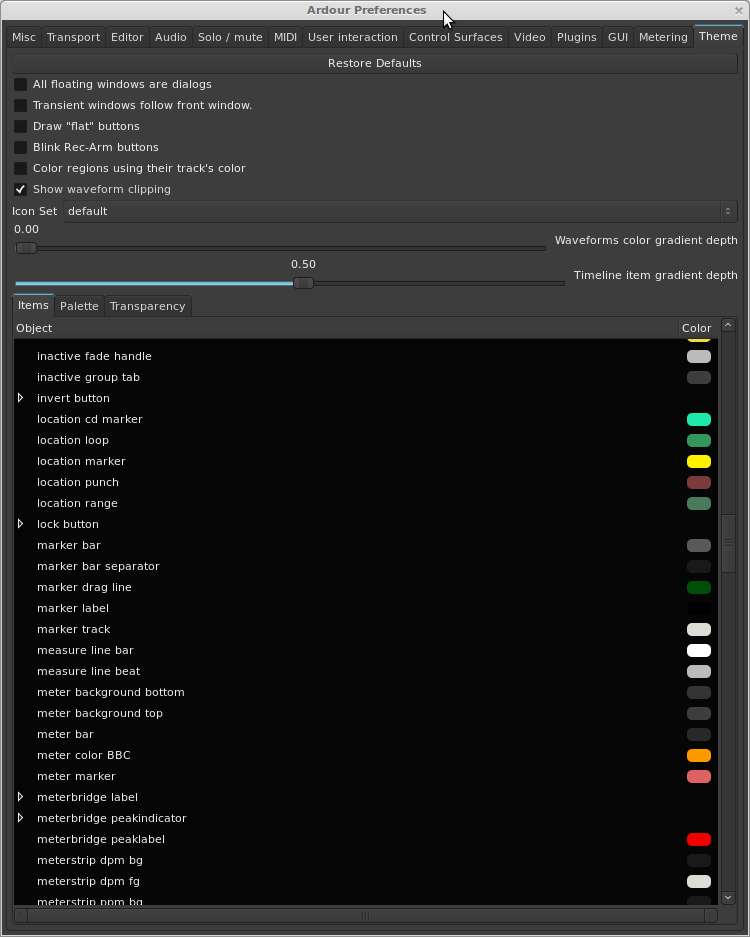Open the meter marker color swatch
This screenshot has width=750, height=937.
[x=698, y=776]
